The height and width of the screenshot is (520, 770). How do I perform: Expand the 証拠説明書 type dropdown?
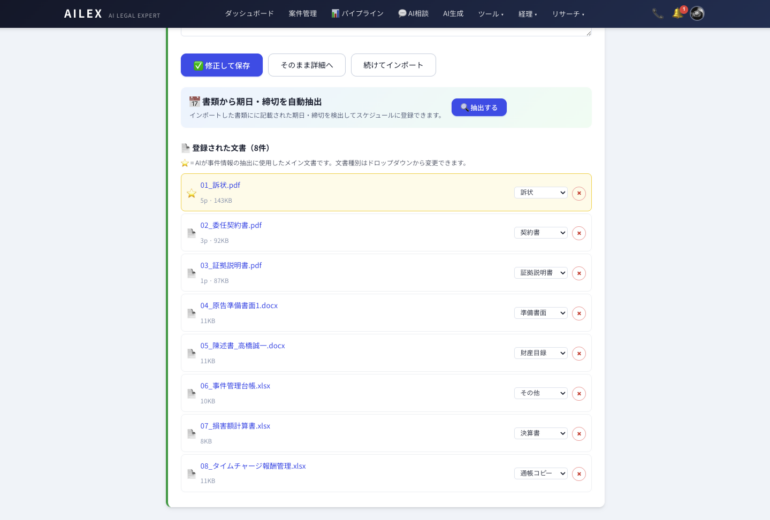(540, 273)
